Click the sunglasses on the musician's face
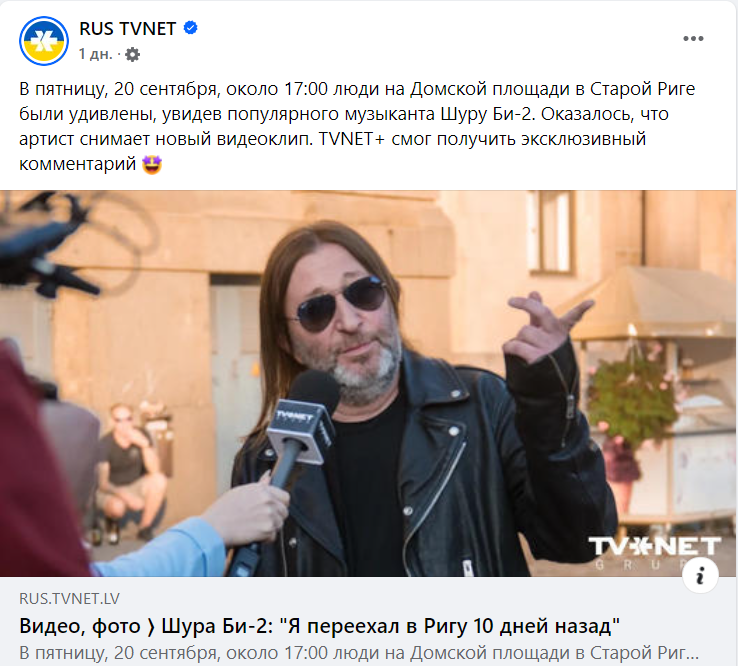 (x=342, y=302)
